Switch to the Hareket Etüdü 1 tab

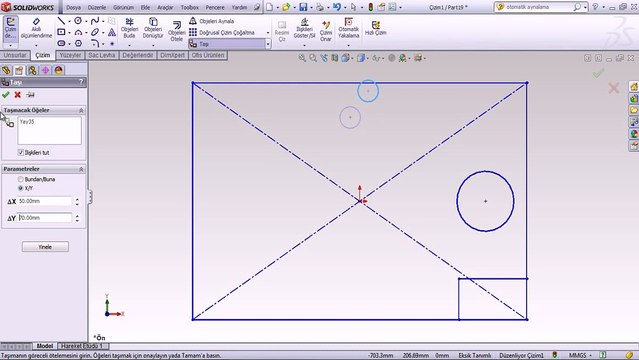tap(82, 346)
